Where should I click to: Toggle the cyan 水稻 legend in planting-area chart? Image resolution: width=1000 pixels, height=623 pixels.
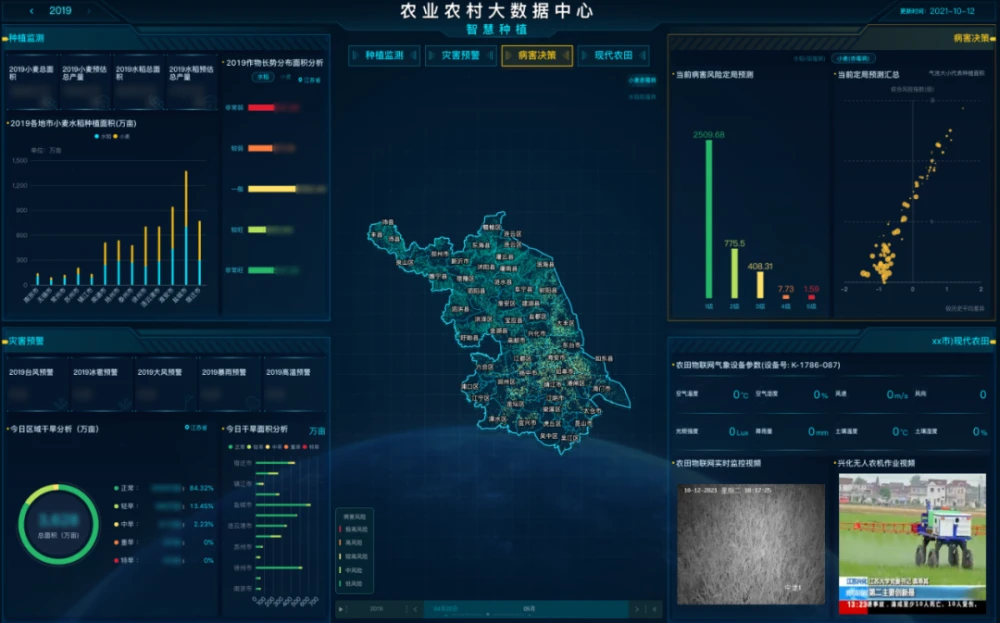[103, 136]
